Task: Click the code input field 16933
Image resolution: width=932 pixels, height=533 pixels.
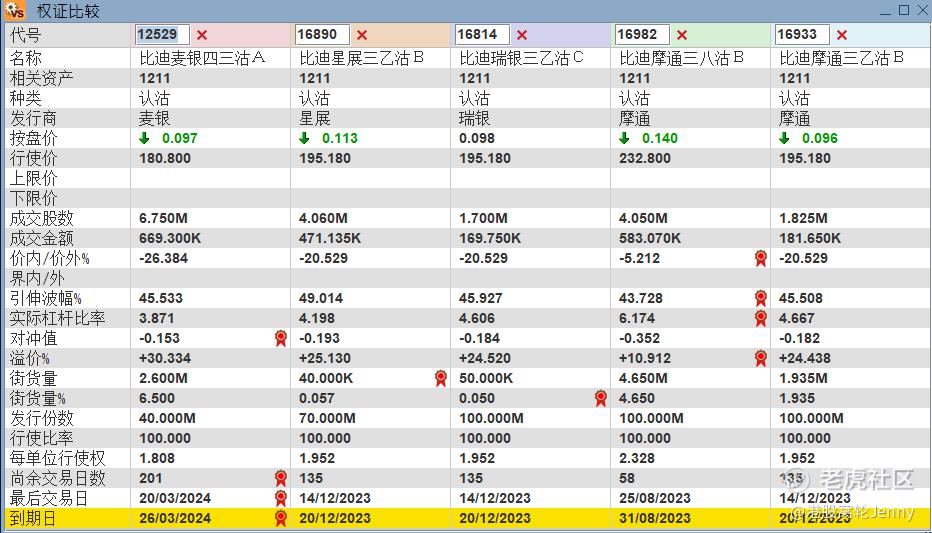Action: (802, 34)
